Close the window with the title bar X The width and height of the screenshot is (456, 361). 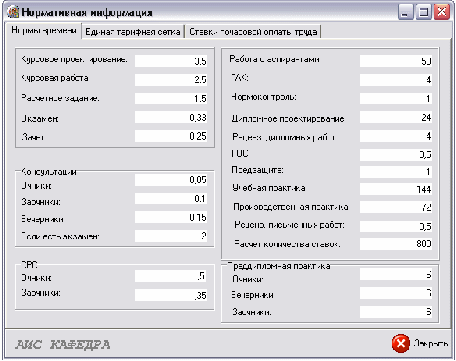point(442,13)
